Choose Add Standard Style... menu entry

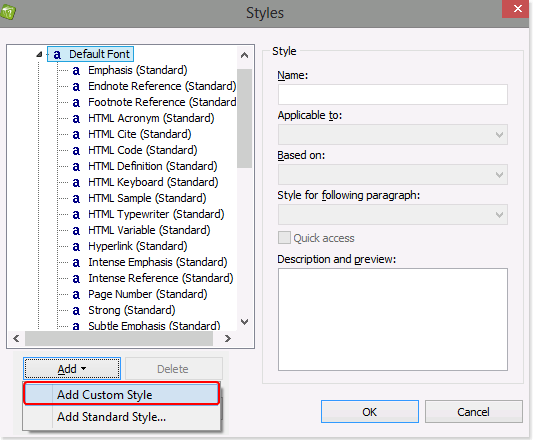coord(122,417)
